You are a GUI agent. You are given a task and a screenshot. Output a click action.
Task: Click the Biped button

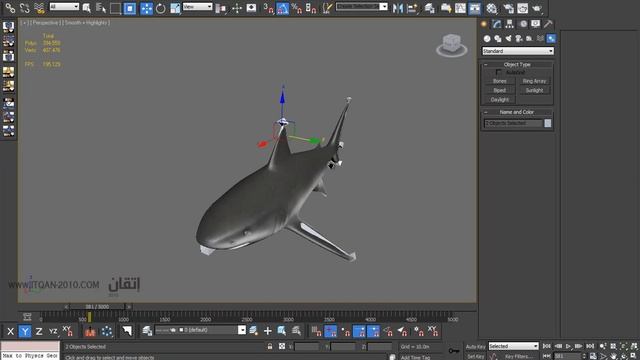(x=500, y=90)
